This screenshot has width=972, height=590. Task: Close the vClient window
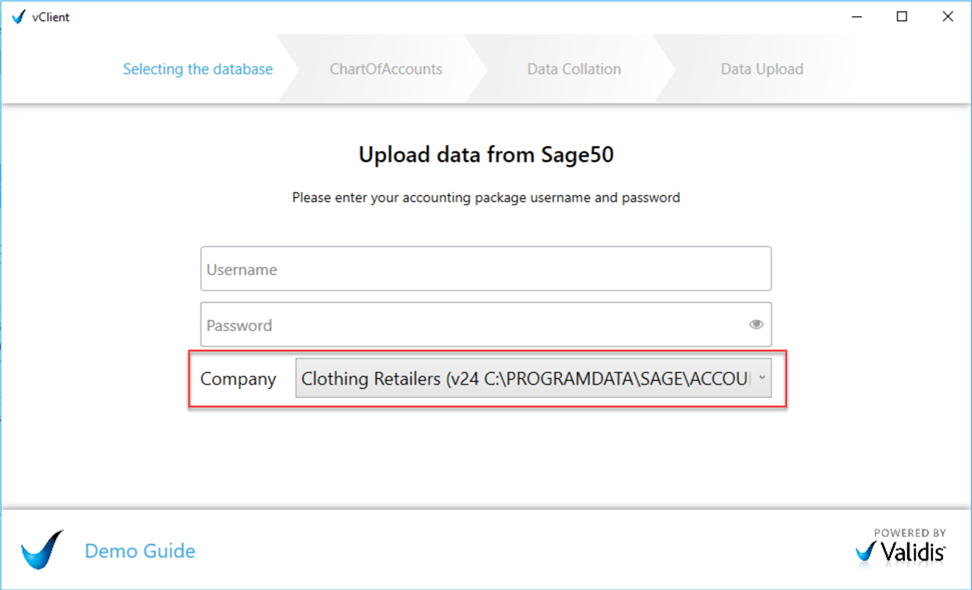(x=948, y=17)
